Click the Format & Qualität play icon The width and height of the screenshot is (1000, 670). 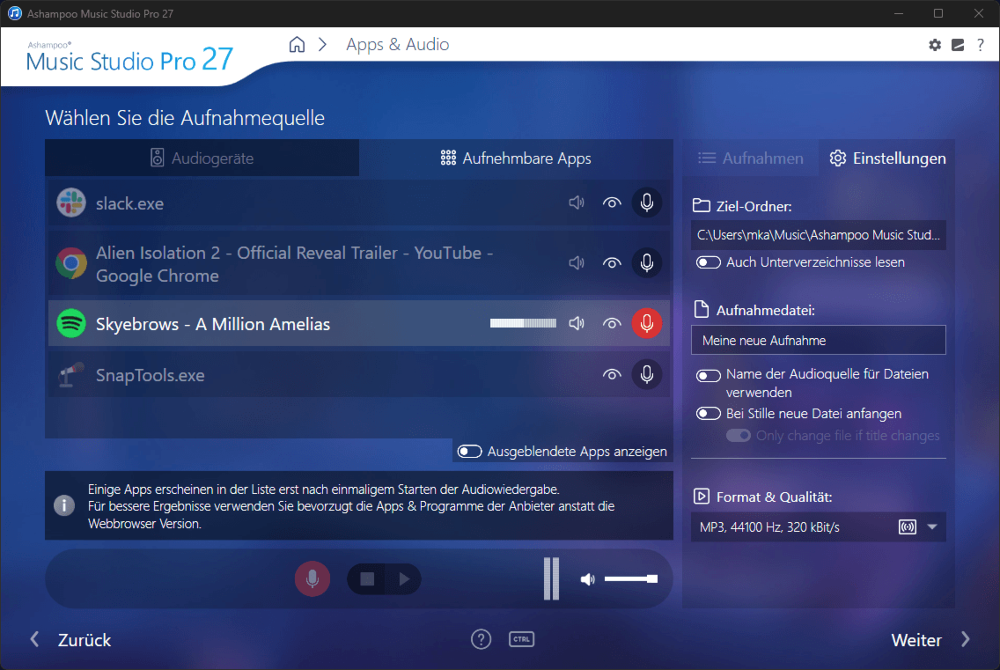tap(701, 496)
